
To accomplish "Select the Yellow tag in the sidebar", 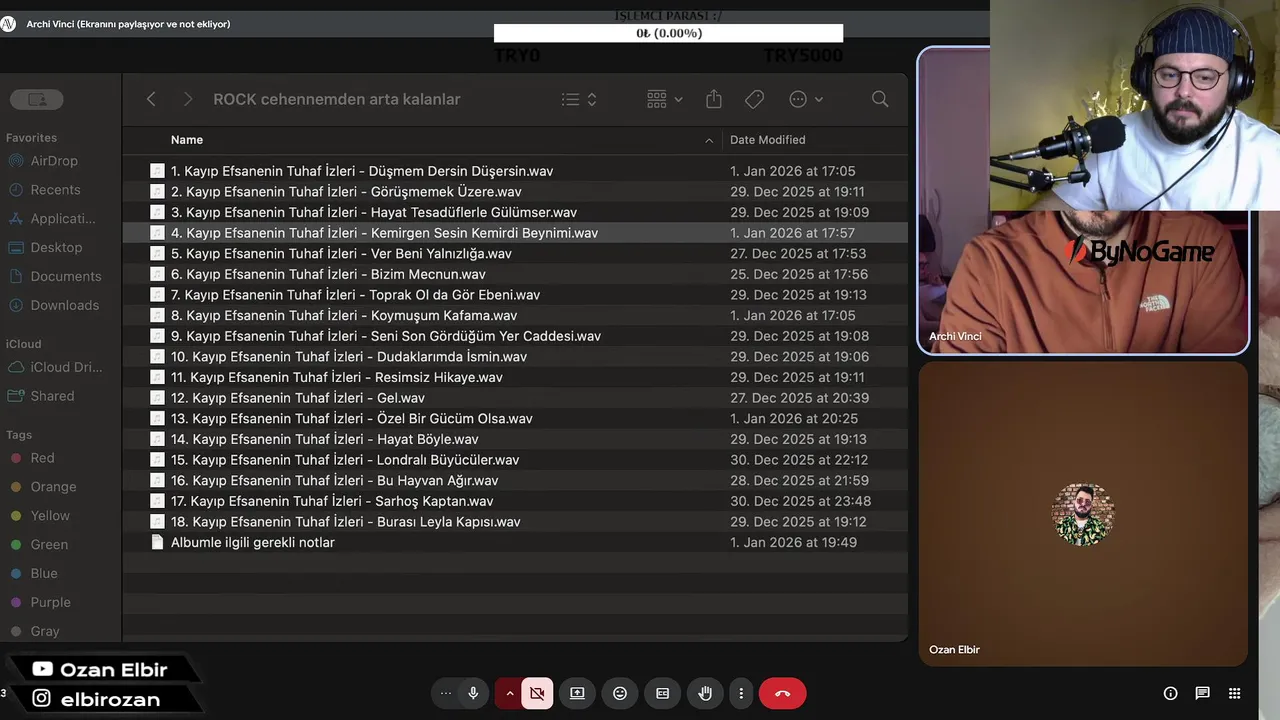I will 40,516.
